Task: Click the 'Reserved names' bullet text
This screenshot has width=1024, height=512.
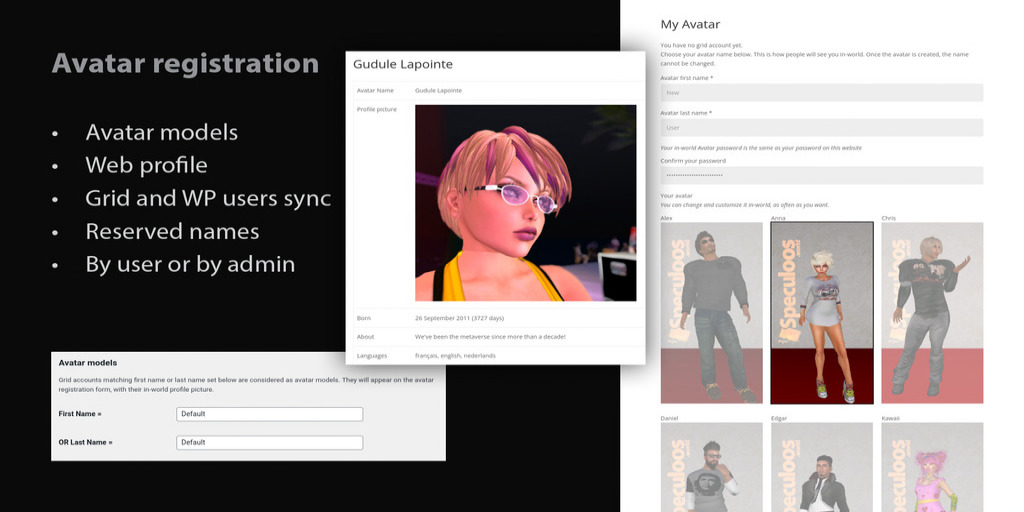Action: tap(172, 231)
